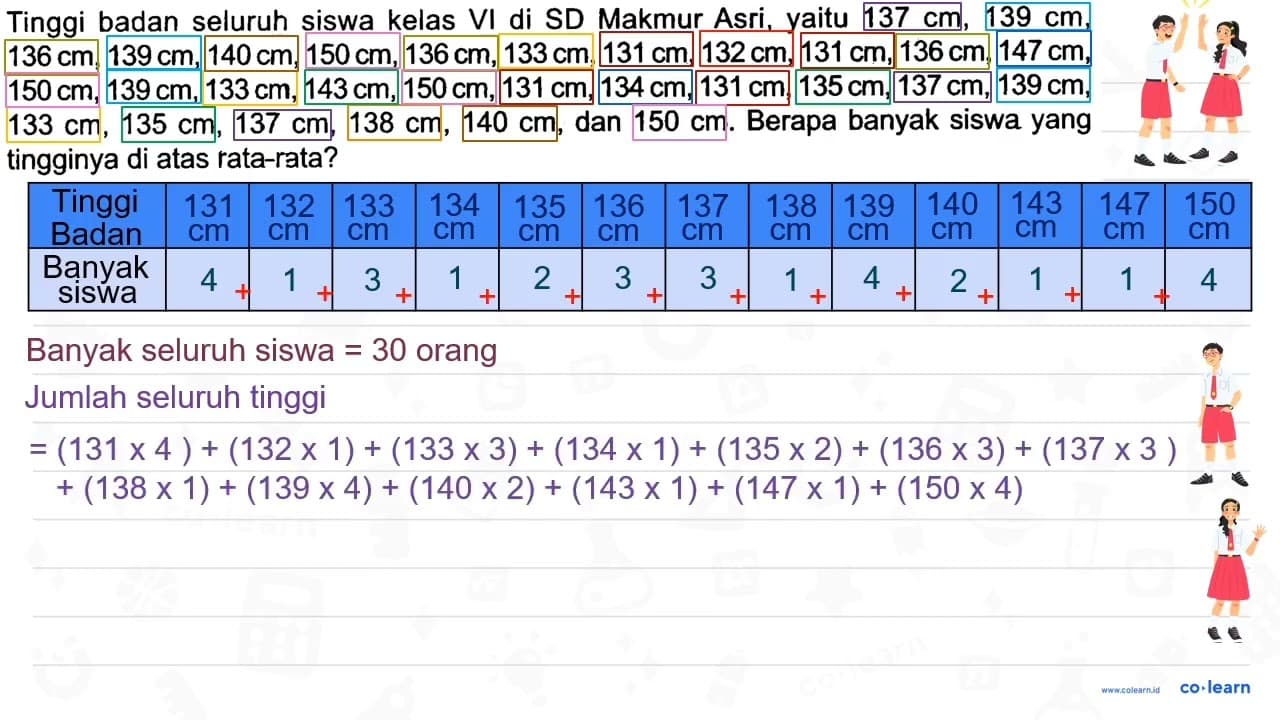Select student count 1 under 132 cm column
The height and width of the screenshot is (720, 1280).
tap(290, 280)
